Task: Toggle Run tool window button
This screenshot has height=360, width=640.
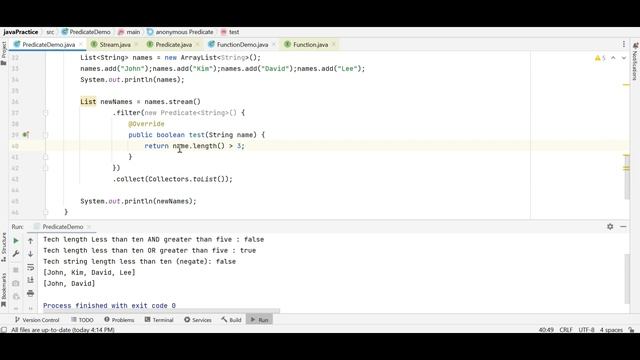Action: [x=259, y=320]
